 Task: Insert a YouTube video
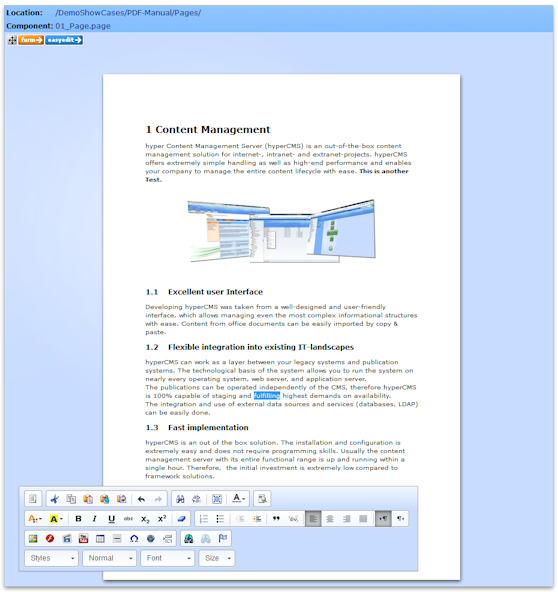click(83, 539)
